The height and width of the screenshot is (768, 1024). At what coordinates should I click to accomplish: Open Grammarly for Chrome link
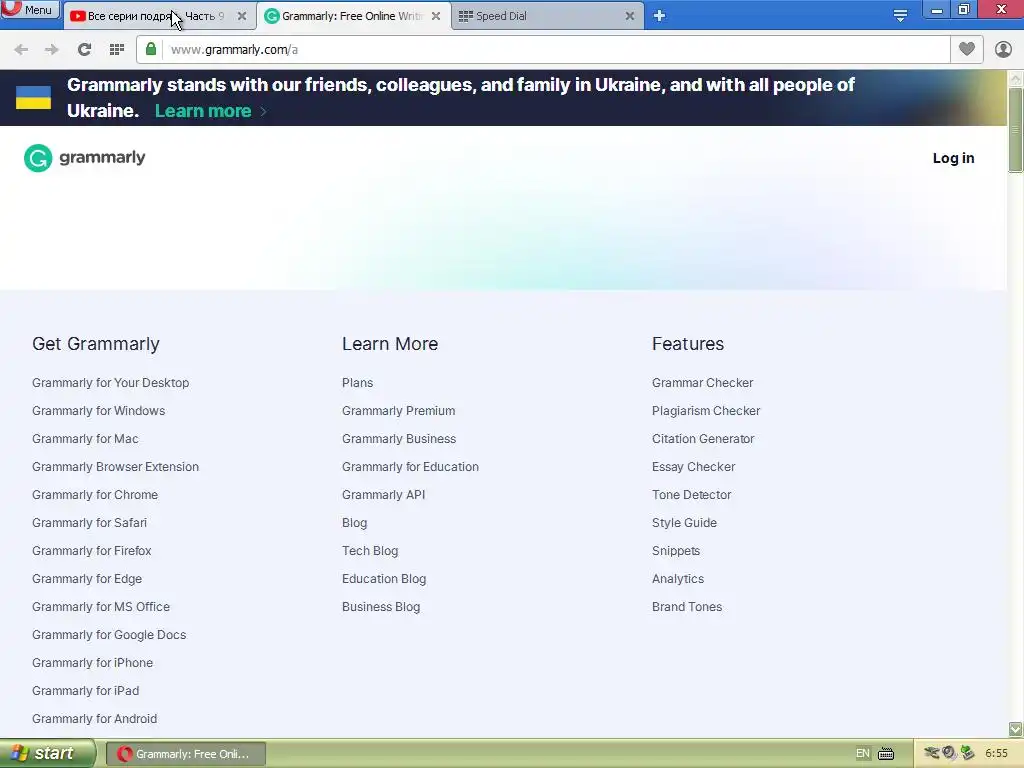point(95,495)
